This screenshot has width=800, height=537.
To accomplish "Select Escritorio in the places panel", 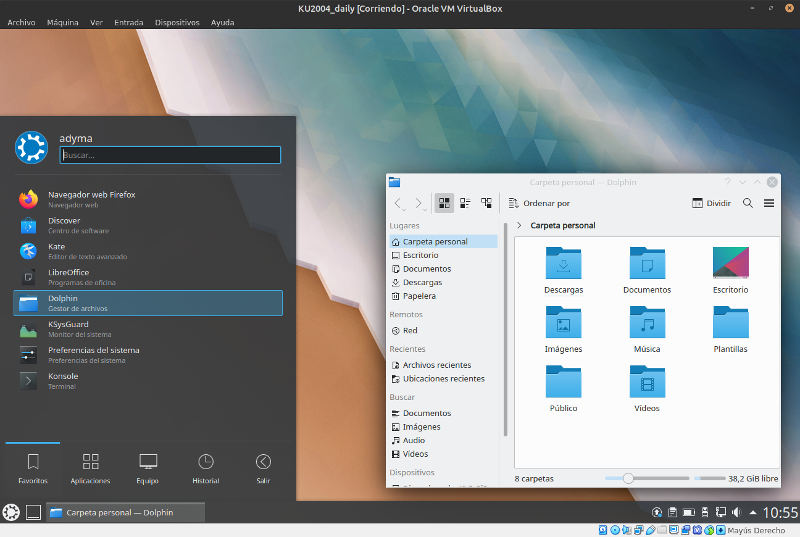I will (443, 255).
